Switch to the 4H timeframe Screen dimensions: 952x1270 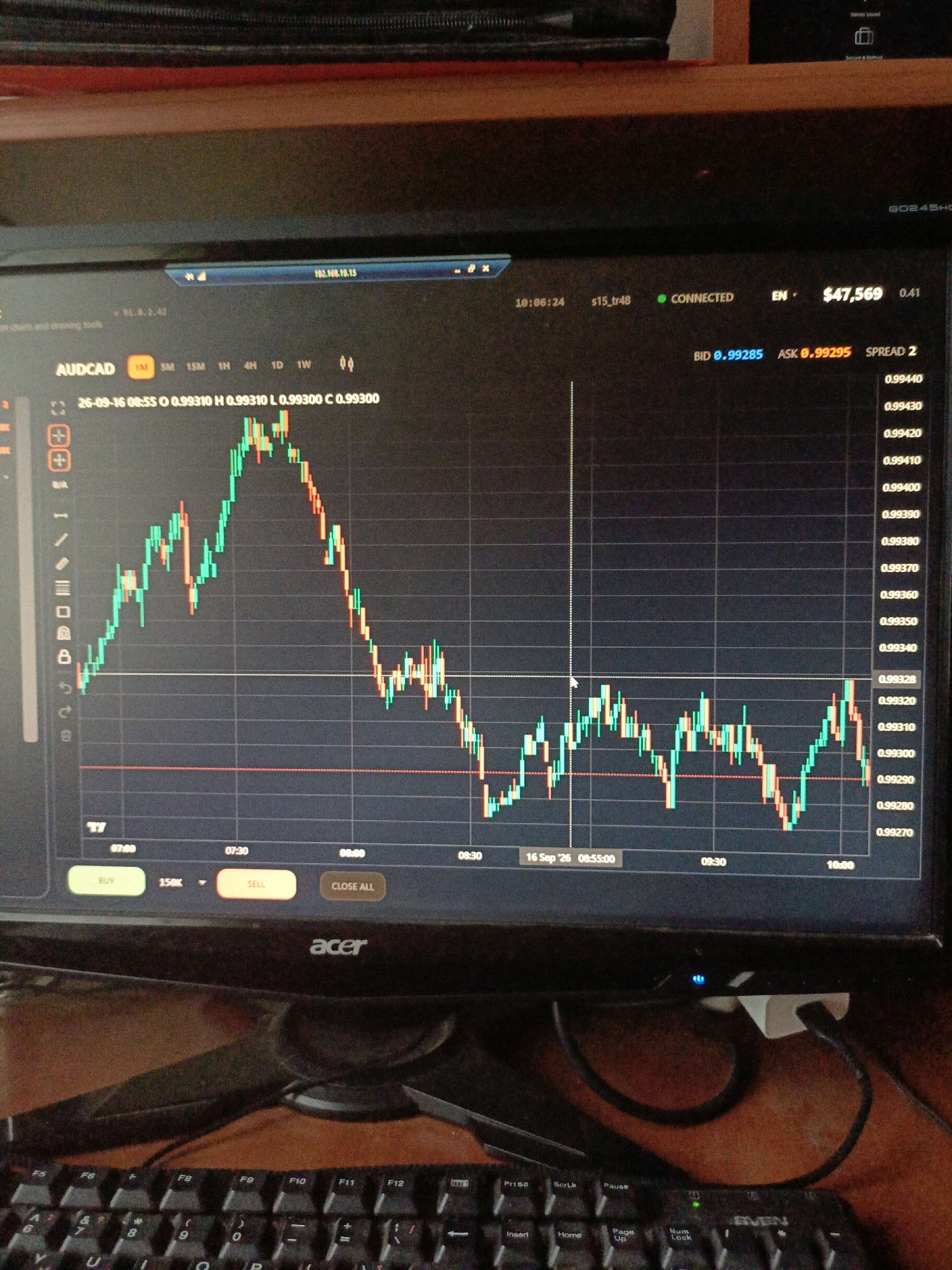(x=251, y=365)
